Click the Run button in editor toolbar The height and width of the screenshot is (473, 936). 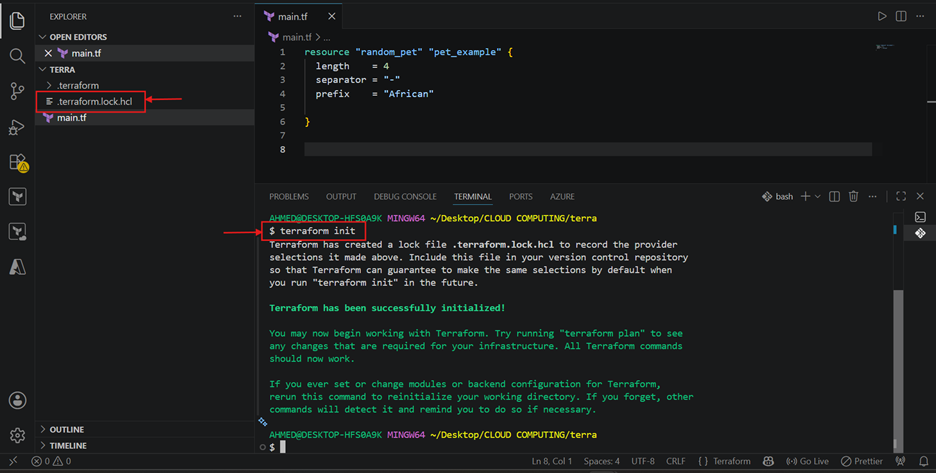[882, 16]
